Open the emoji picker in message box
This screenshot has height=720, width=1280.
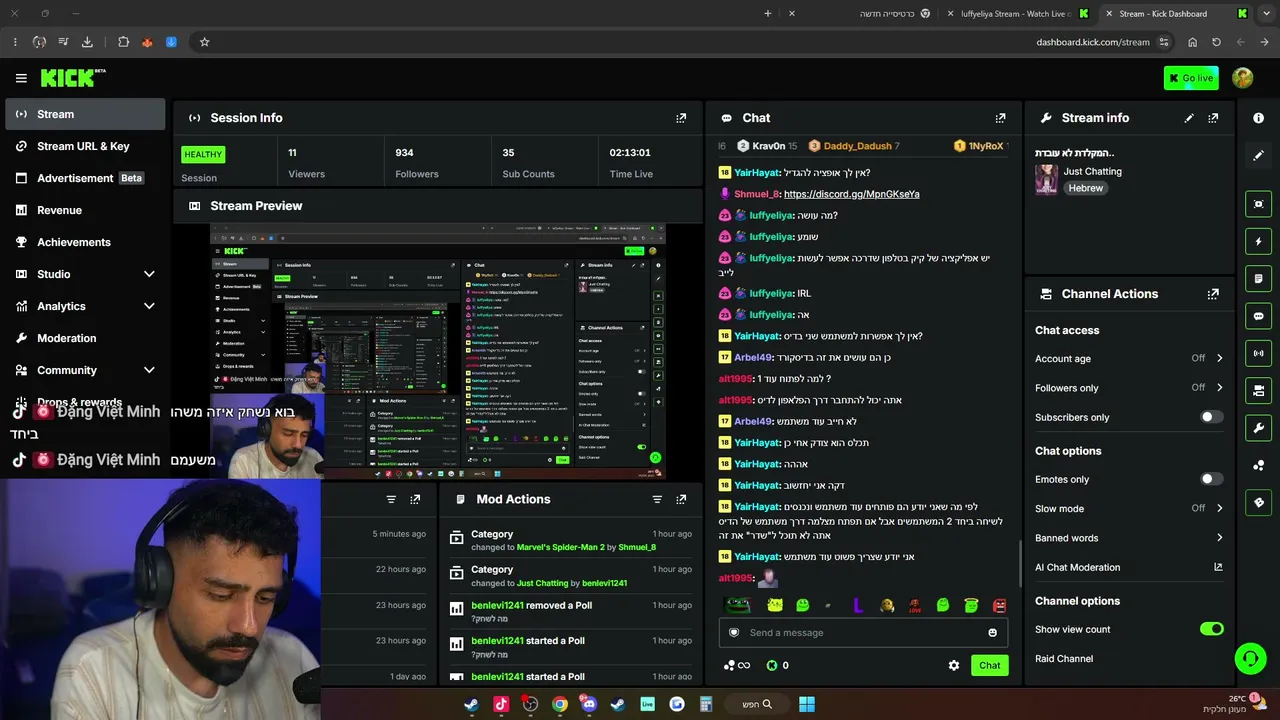click(992, 632)
